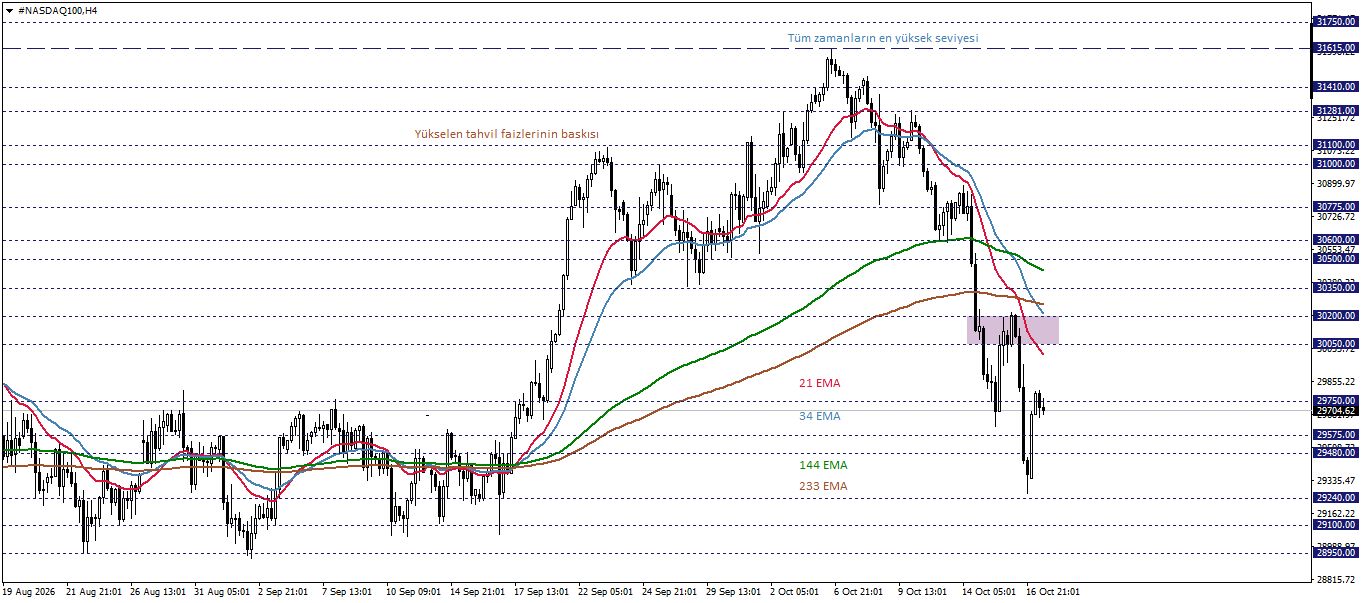This screenshot has height=603, width=1362.
Task: Click the "Yükselen tahvil faizlerinin baskısı" annotation
Action: pos(507,133)
